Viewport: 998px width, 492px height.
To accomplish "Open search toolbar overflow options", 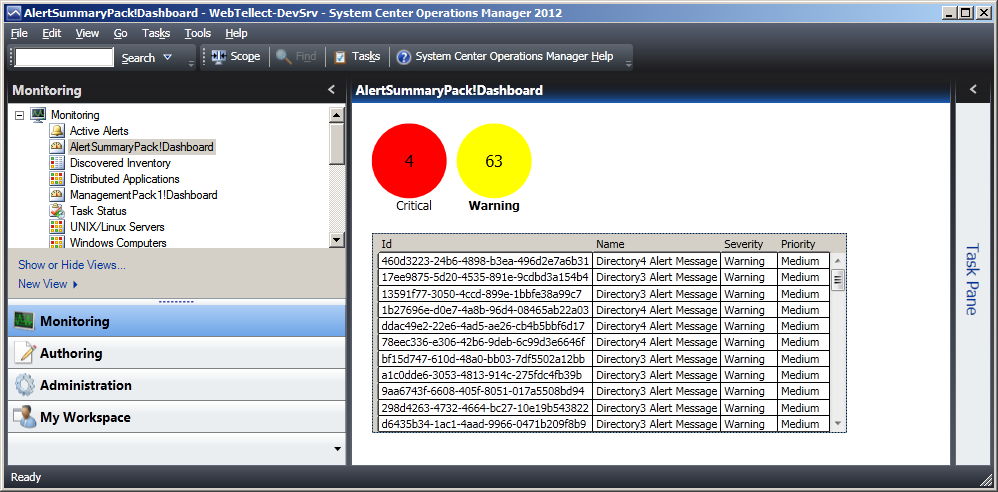I will pos(191,62).
